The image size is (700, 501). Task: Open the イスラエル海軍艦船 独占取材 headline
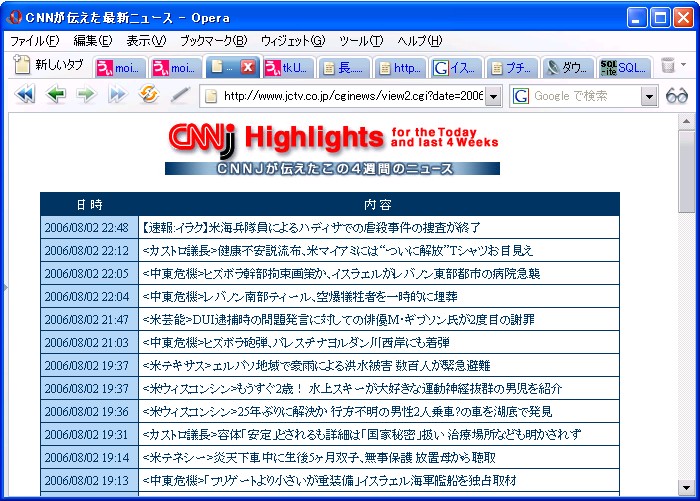coord(329,481)
